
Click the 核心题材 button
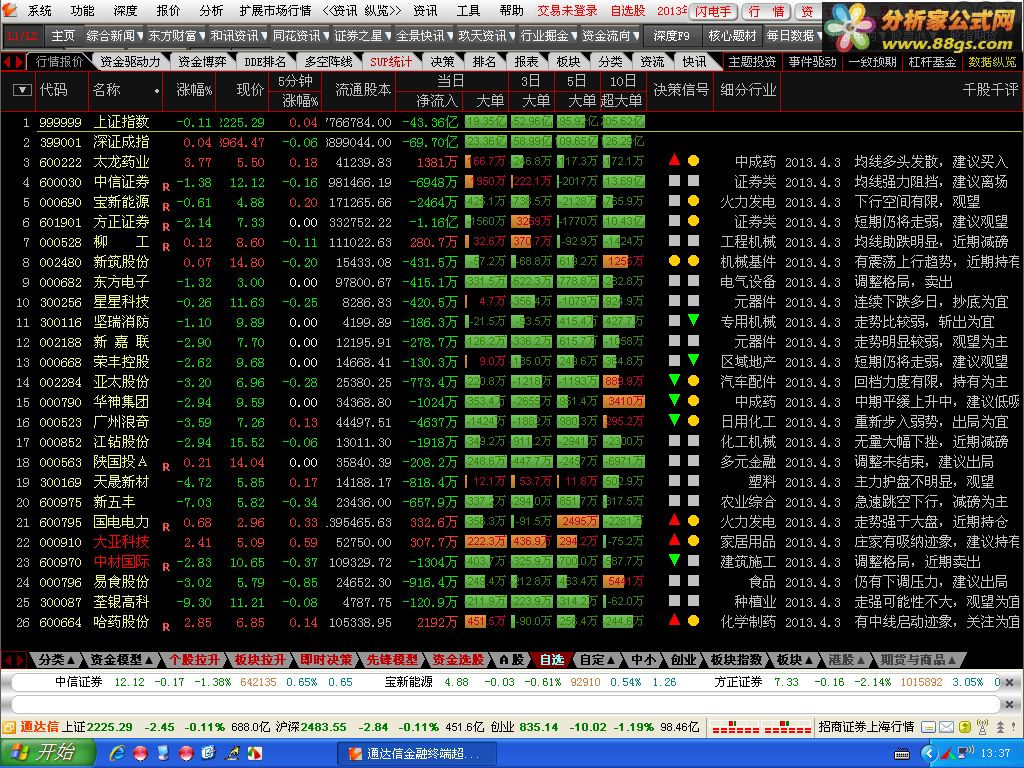coord(732,36)
